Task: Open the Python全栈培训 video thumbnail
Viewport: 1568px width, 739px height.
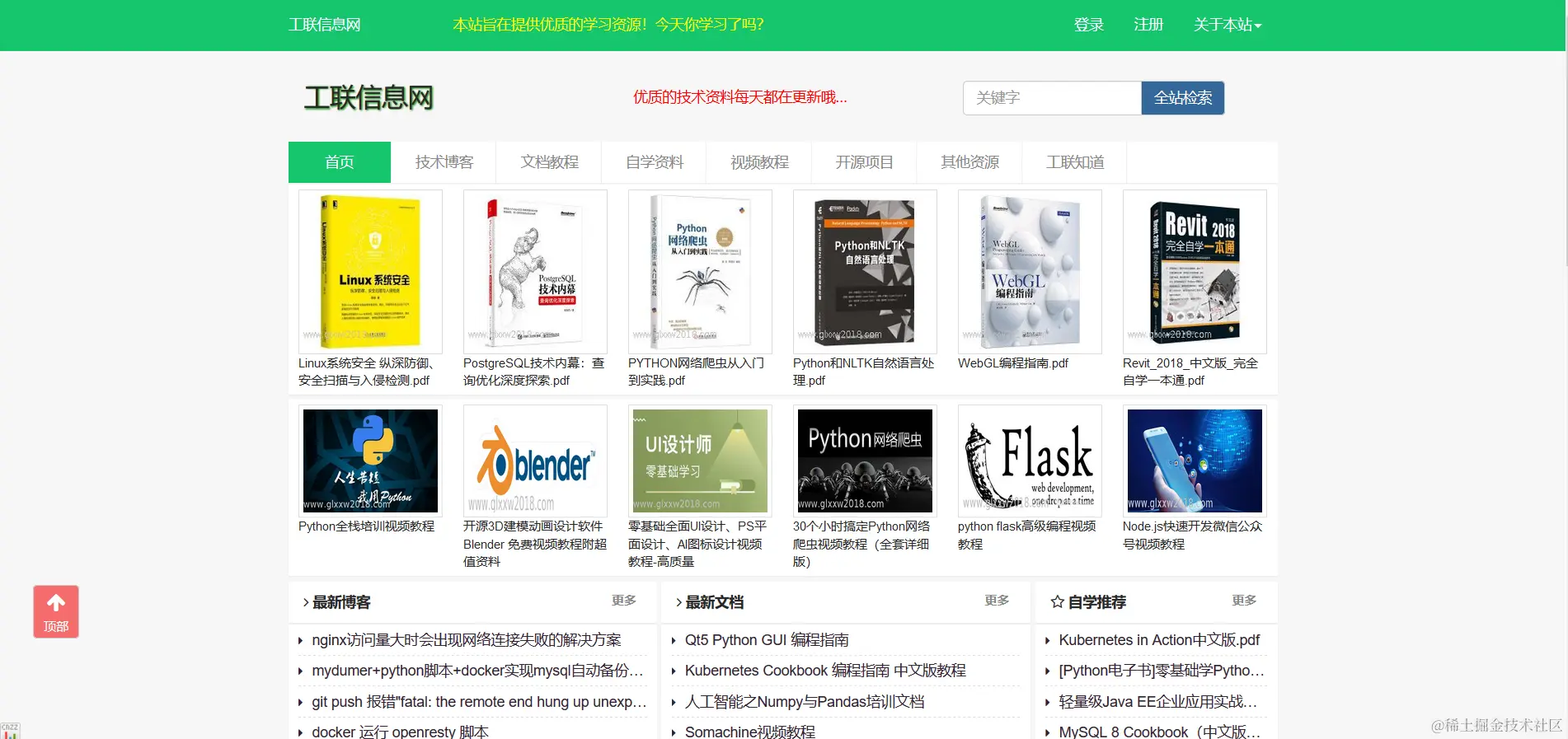Action: click(x=370, y=461)
